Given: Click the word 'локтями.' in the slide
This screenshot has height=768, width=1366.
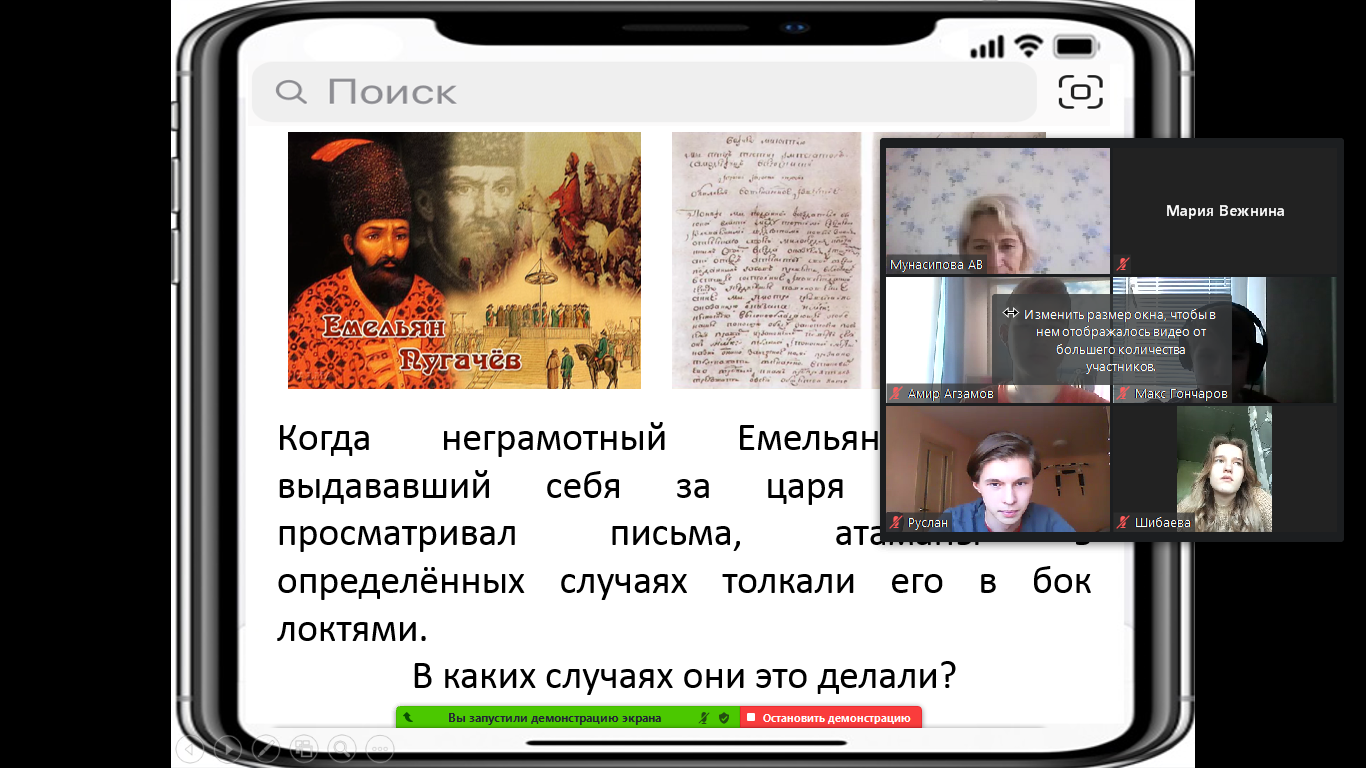Looking at the screenshot, I should (352, 629).
